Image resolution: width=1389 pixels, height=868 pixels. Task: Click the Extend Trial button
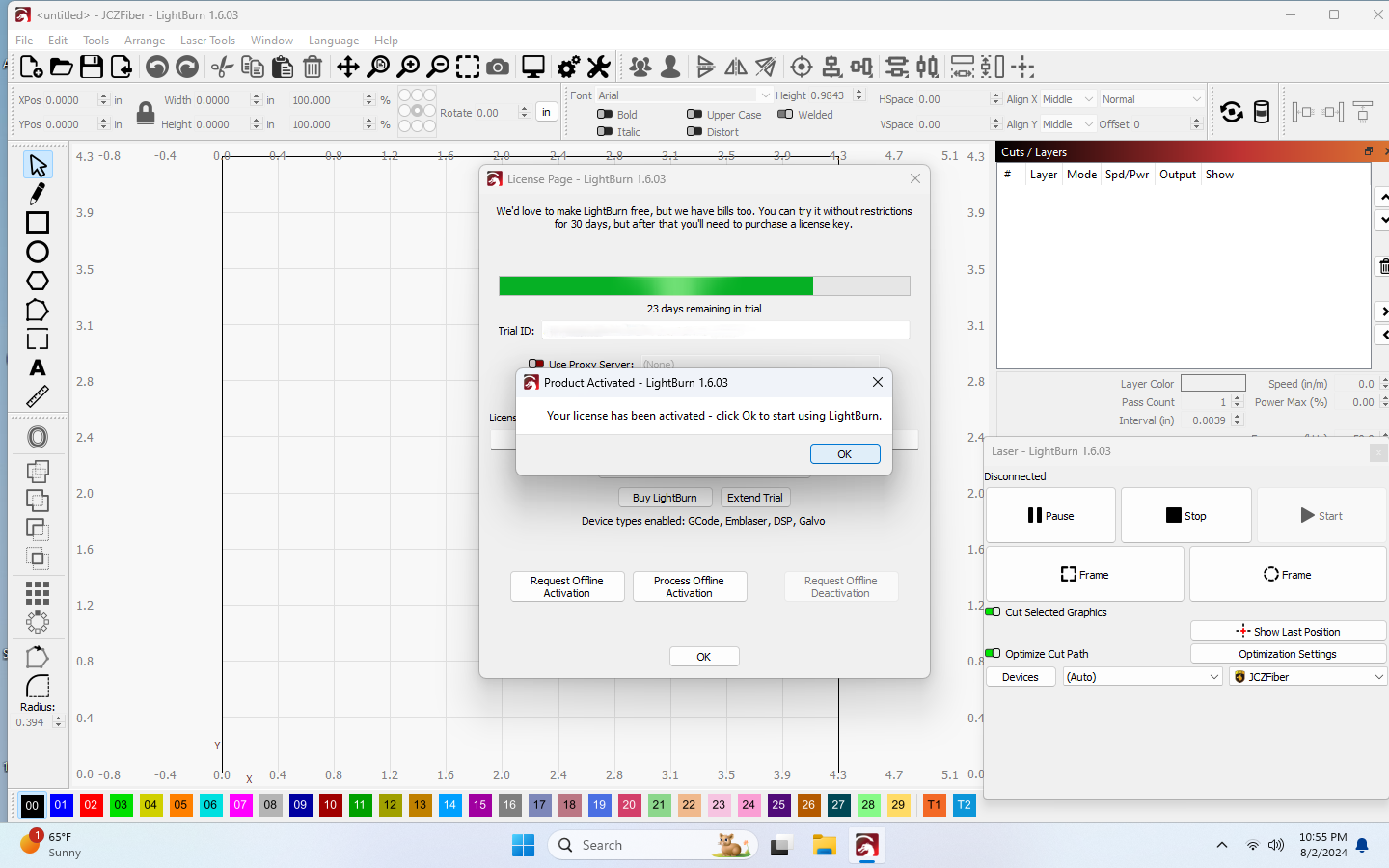pos(754,498)
